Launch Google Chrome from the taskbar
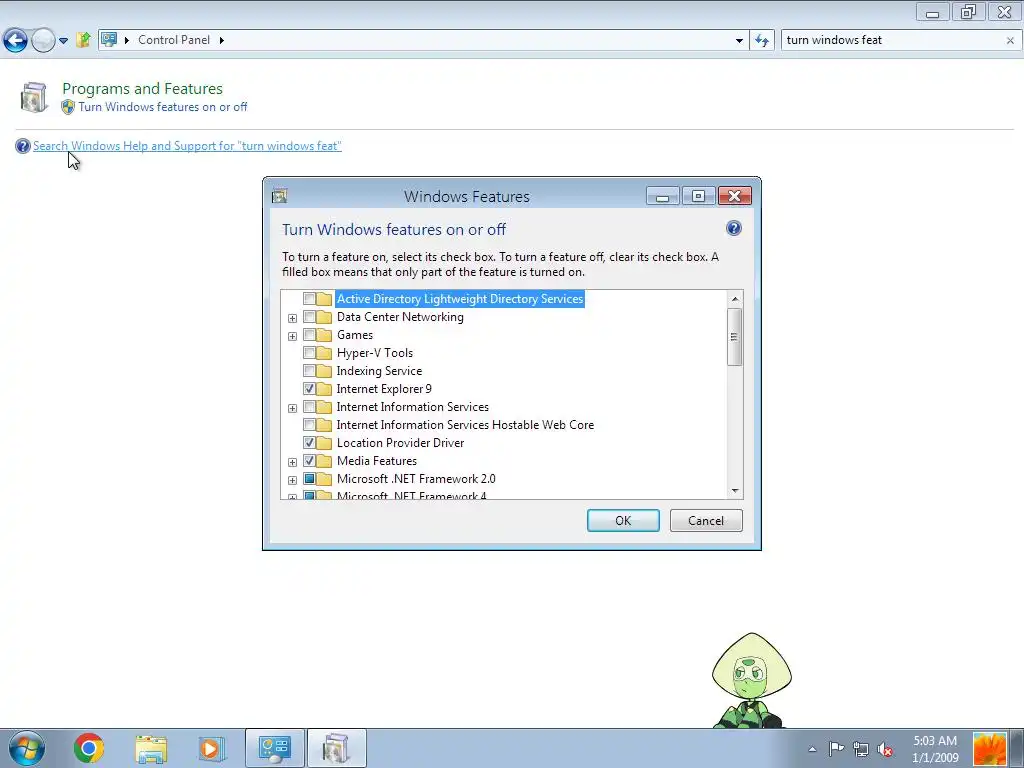The width and height of the screenshot is (1024, 768). [x=89, y=748]
